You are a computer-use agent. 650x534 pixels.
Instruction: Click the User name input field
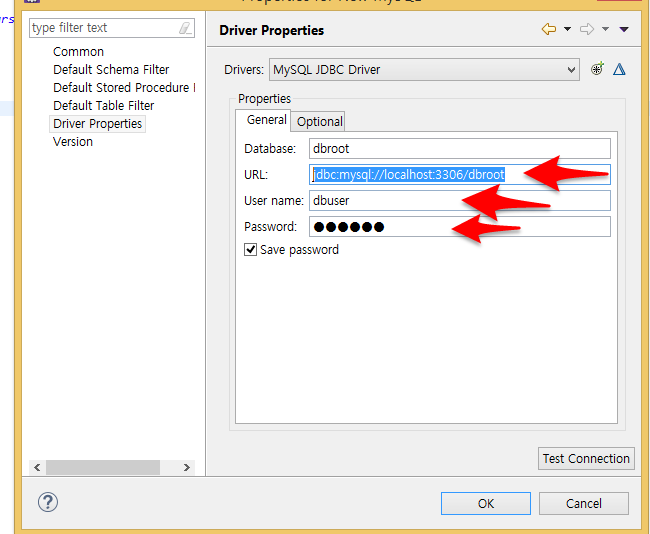(x=460, y=201)
